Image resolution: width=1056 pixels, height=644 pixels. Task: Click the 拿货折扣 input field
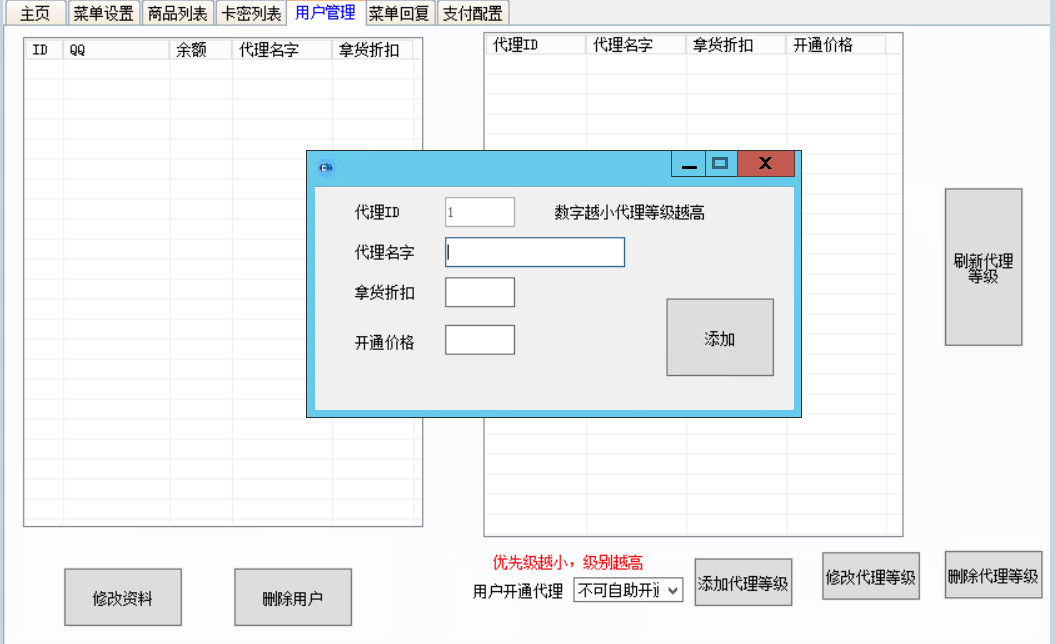pos(480,292)
